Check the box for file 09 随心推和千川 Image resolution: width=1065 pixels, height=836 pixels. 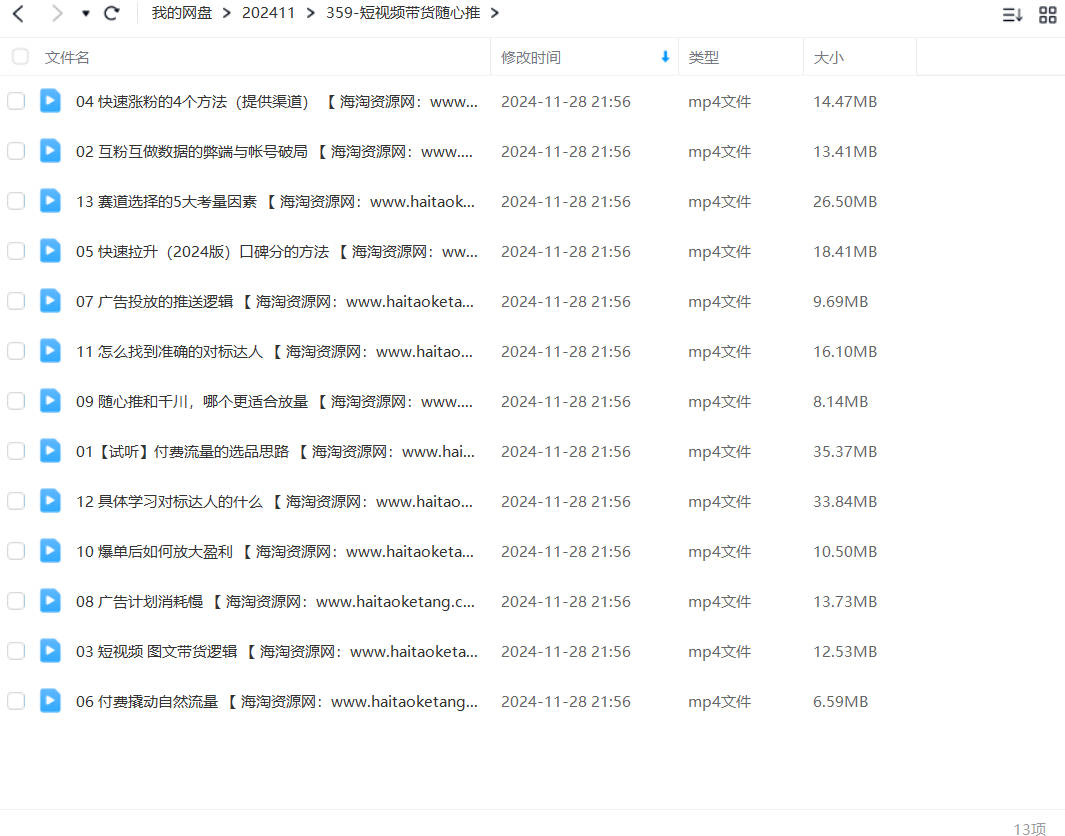coord(16,401)
